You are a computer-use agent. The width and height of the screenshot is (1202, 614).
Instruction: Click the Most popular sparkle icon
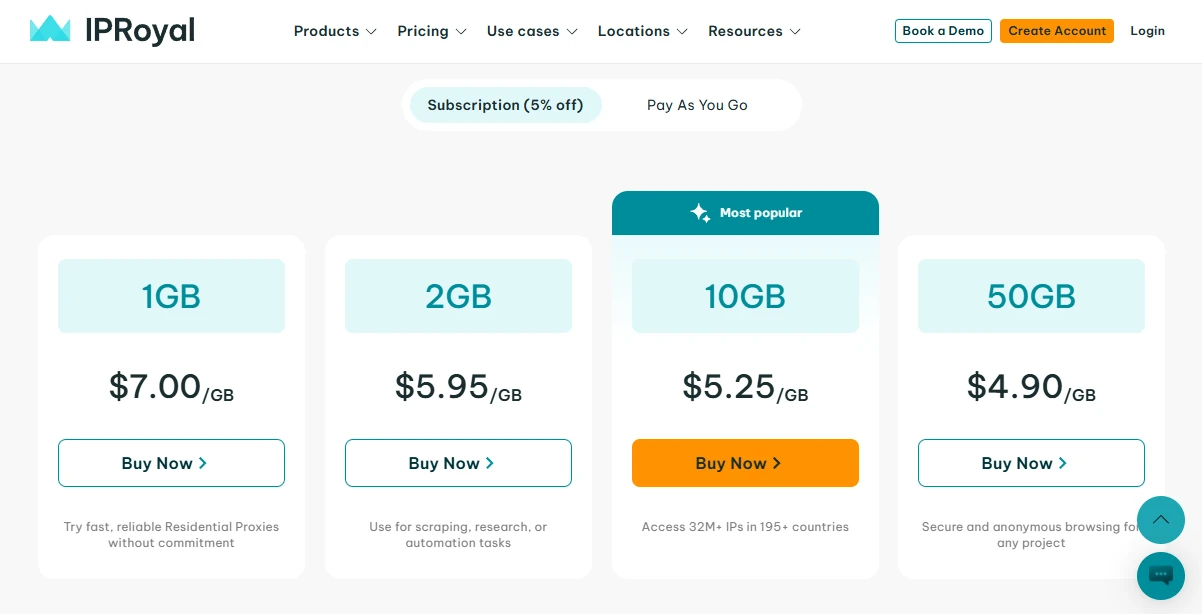coord(700,213)
